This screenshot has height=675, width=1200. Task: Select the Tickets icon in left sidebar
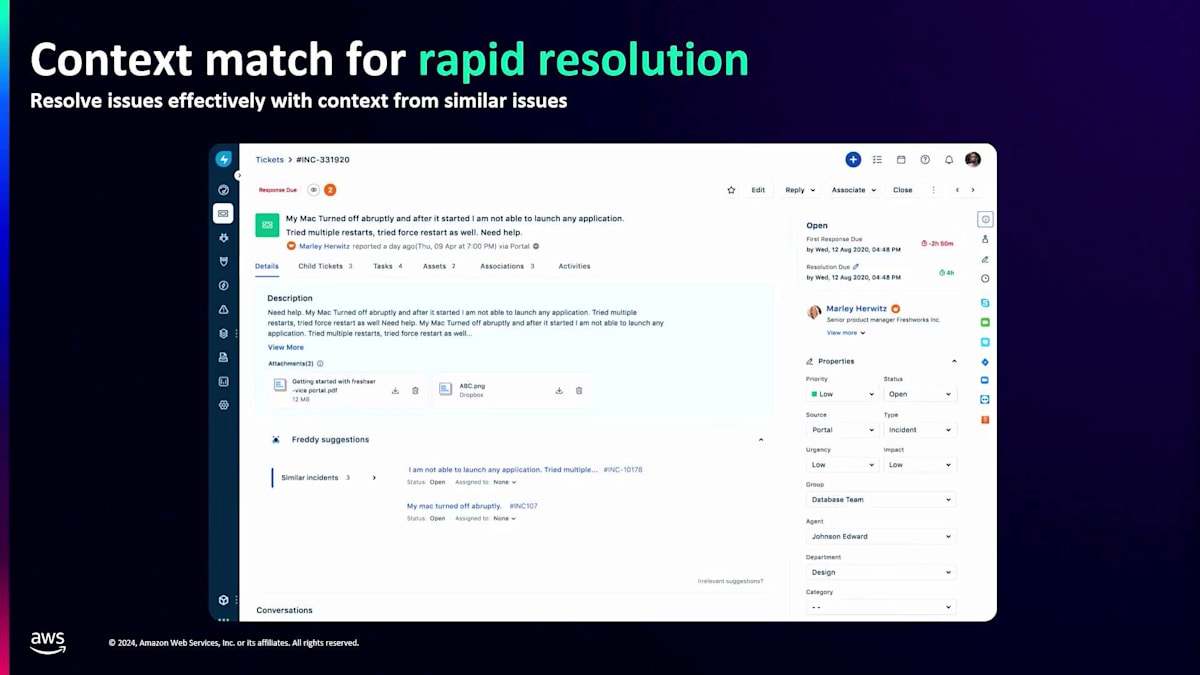223,213
